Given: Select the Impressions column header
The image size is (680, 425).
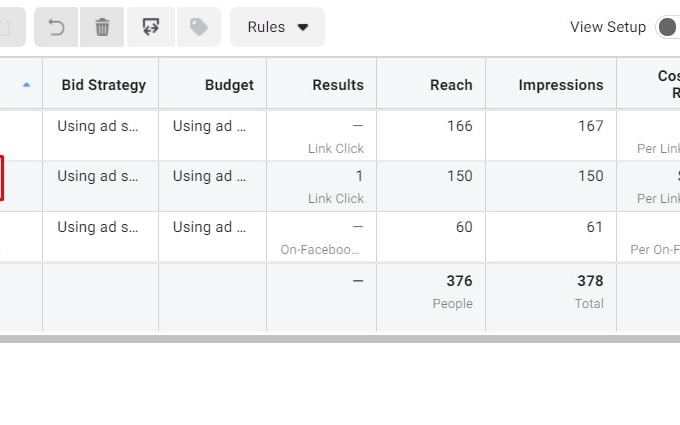Looking at the screenshot, I should (561, 85).
